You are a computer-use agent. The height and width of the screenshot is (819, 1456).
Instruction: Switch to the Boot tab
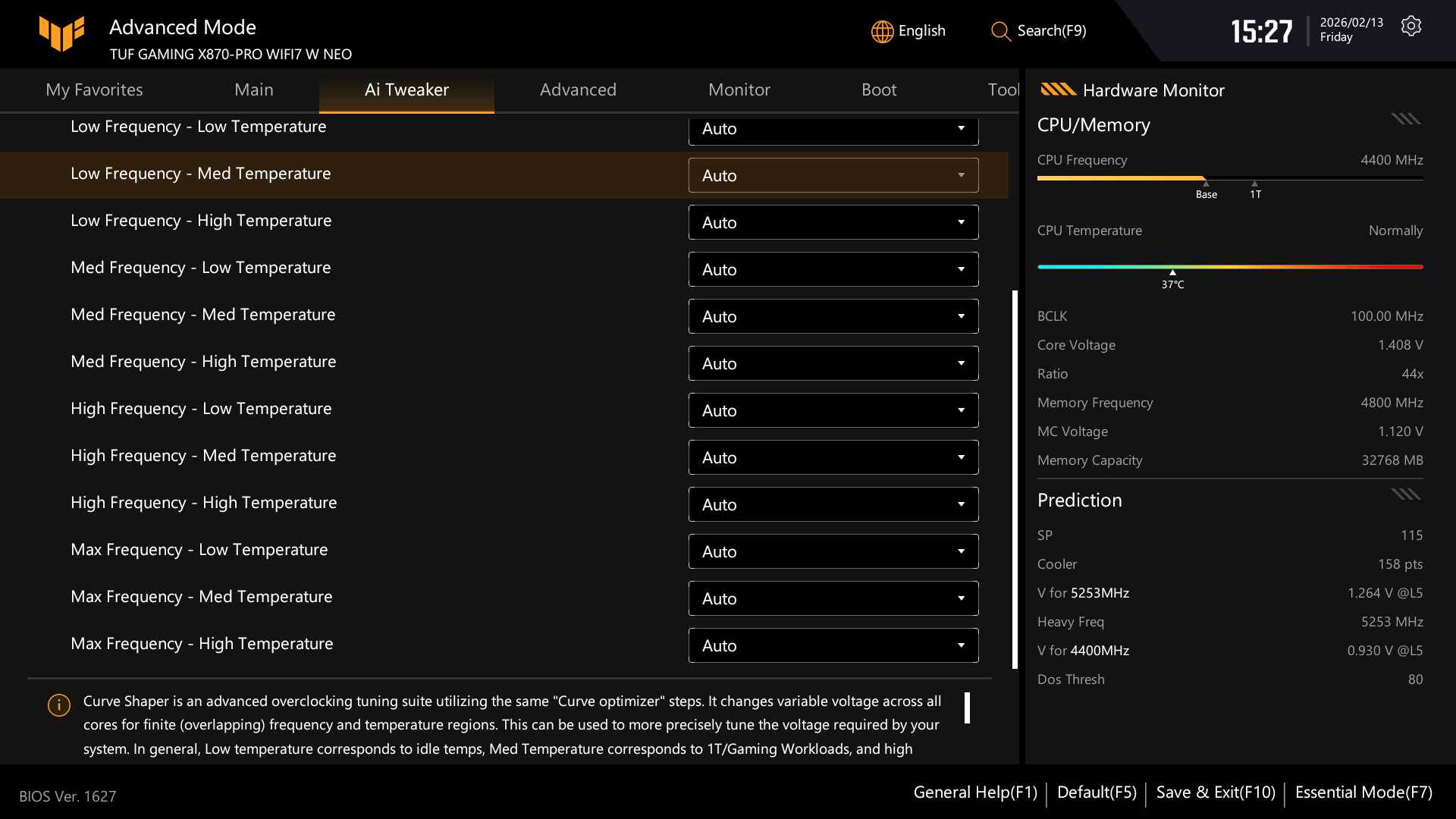tap(879, 89)
